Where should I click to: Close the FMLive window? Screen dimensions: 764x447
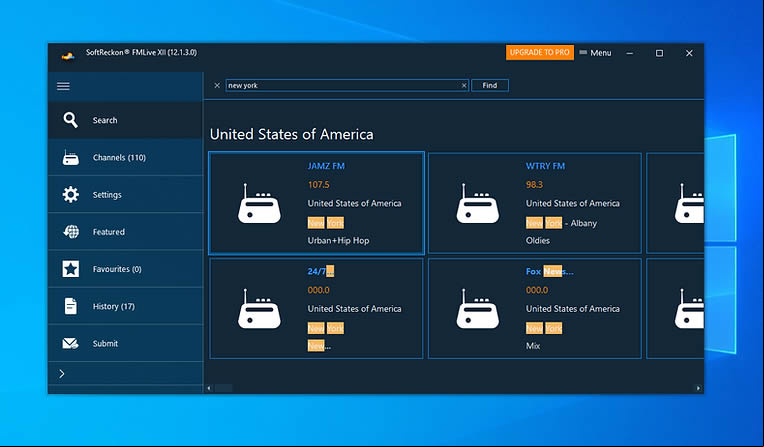click(x=689, y=53)
